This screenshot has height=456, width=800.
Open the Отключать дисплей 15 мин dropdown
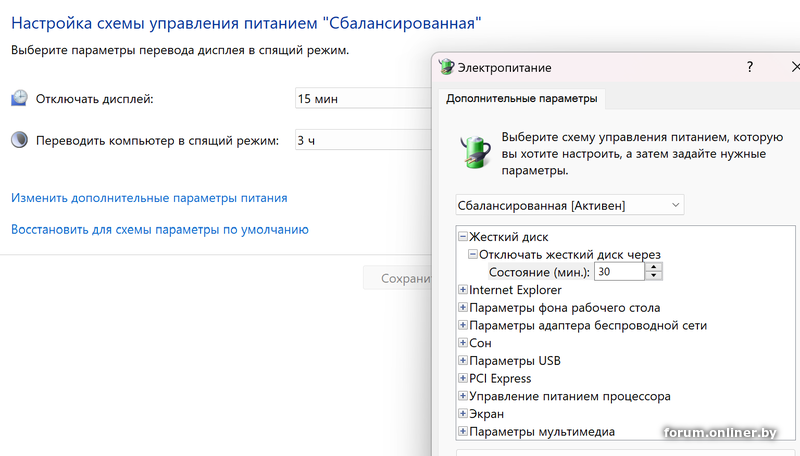coord(362,98)
